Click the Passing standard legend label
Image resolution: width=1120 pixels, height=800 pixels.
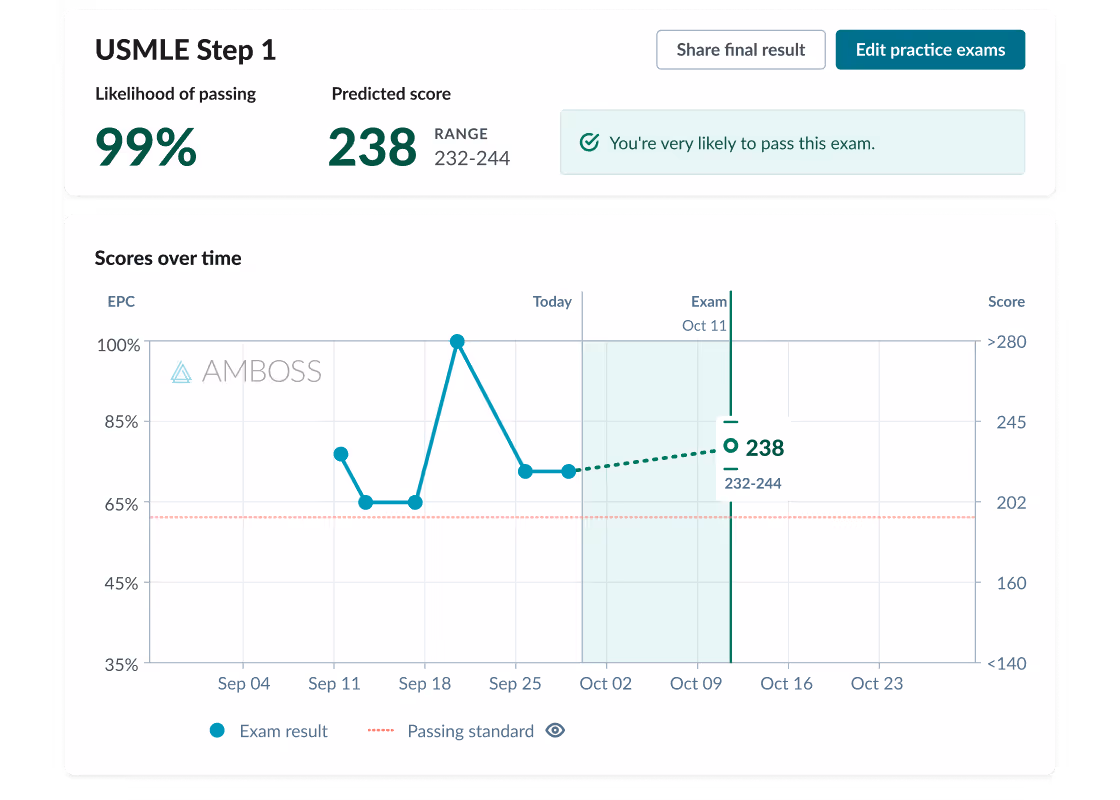coord(471,731)
